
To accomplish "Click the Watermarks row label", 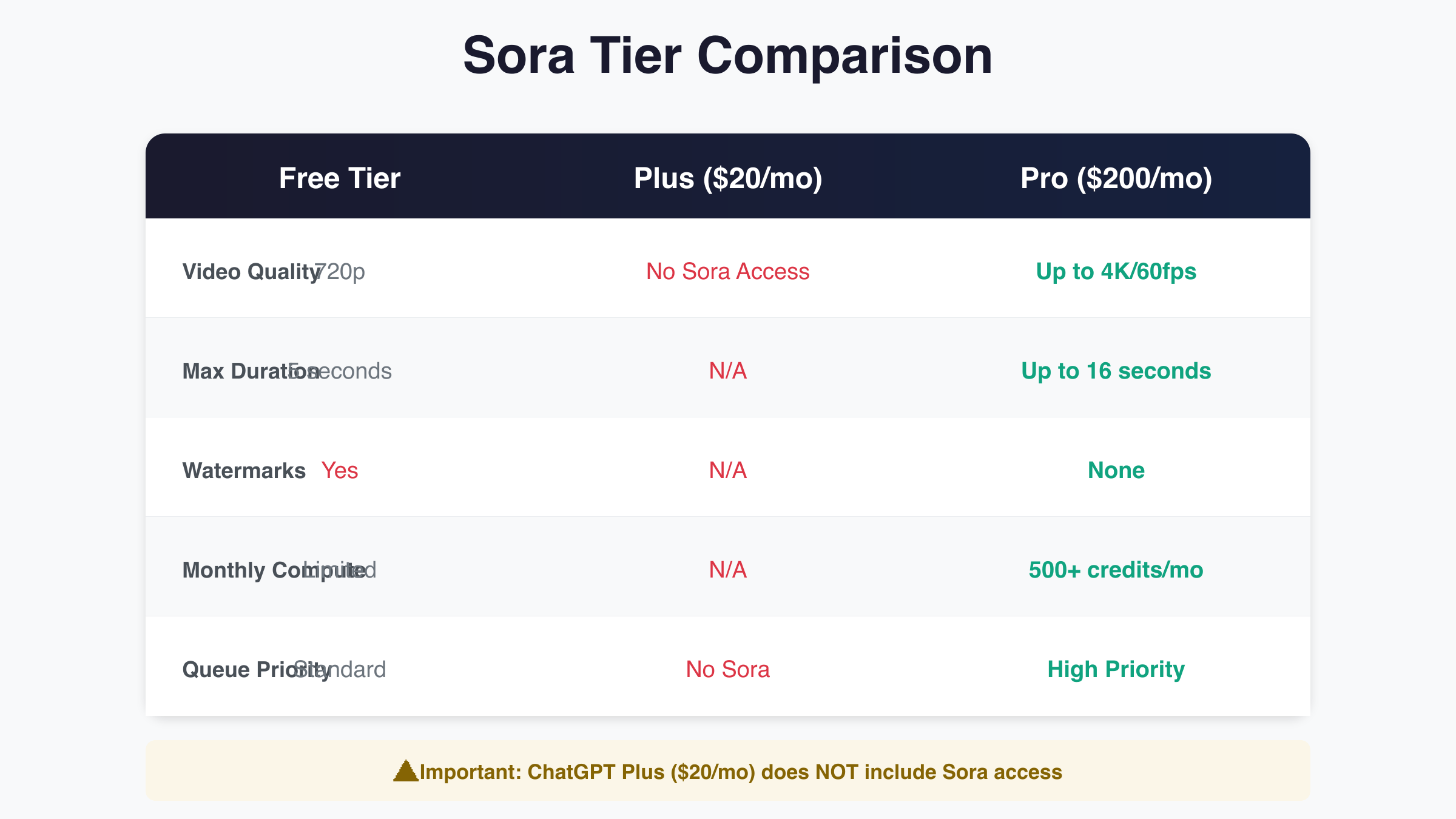I will pyautogui.click(x=244, y=471).
